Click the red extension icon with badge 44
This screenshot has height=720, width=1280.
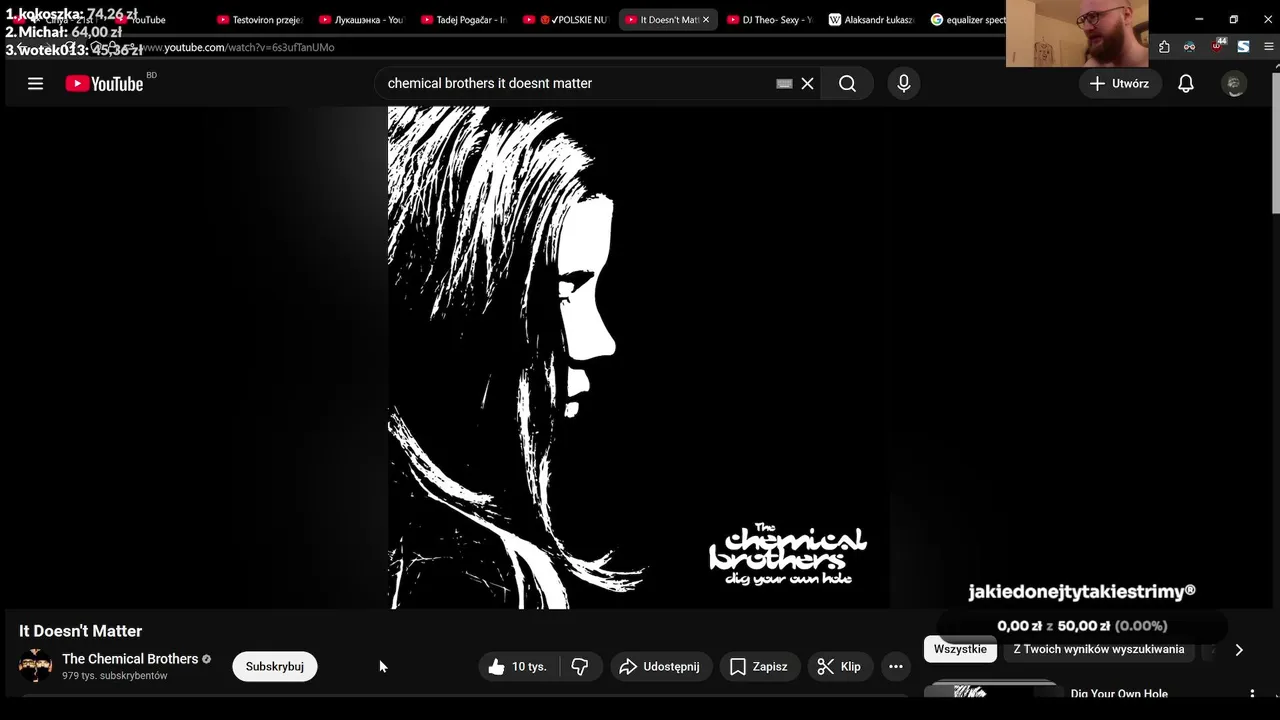(x=1217, y=46)
